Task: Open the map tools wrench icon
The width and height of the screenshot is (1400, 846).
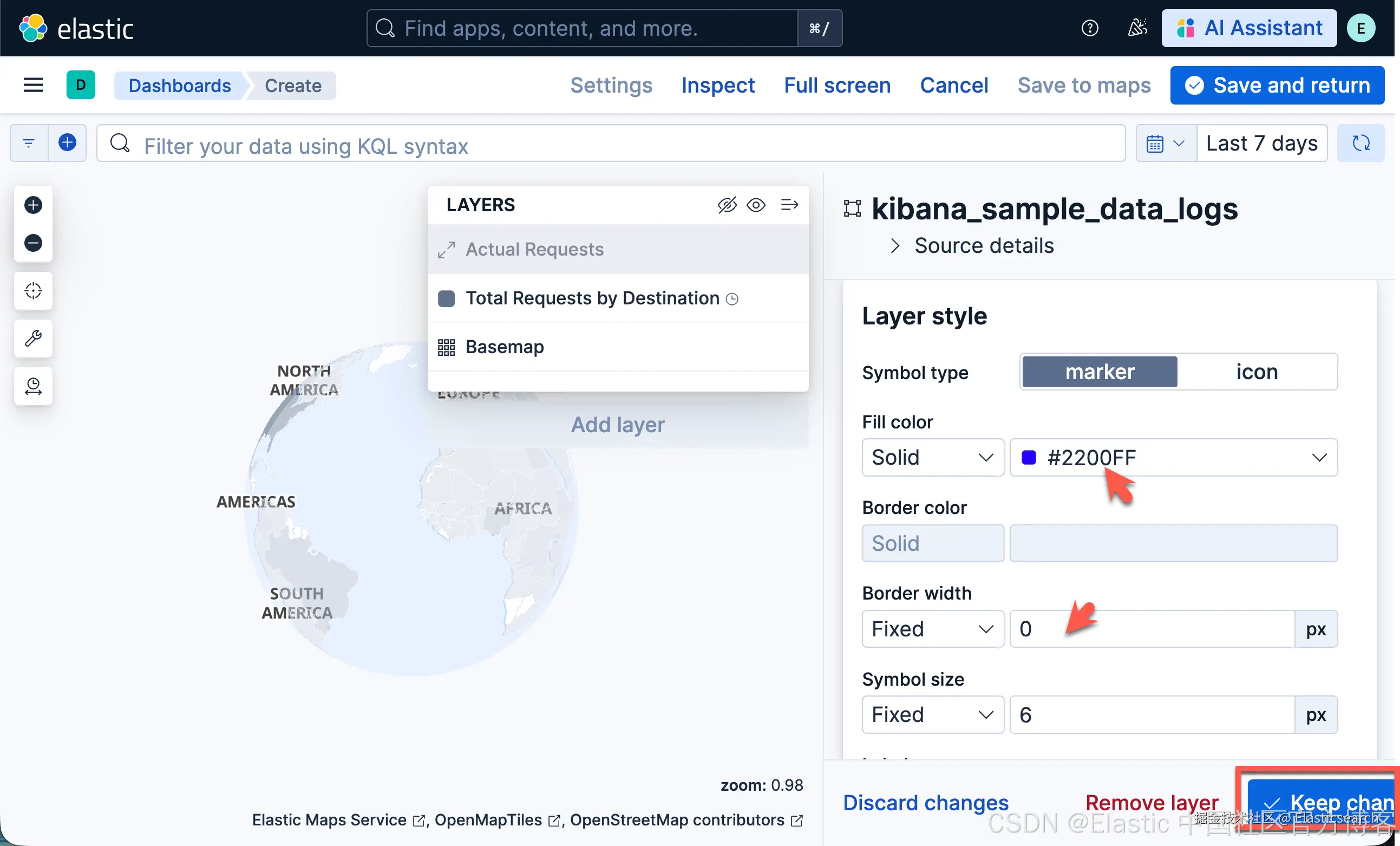Action: [33, 339]
